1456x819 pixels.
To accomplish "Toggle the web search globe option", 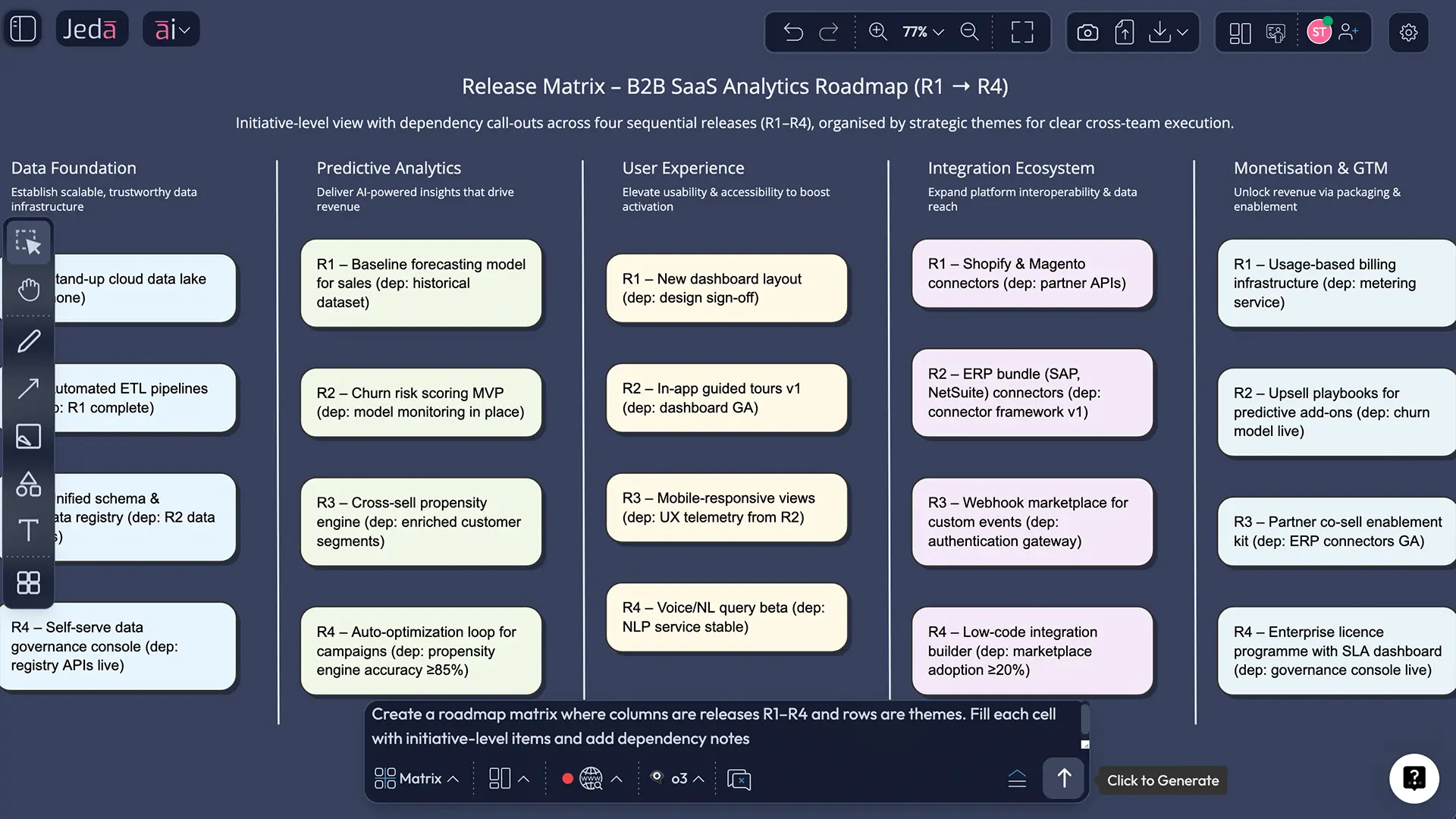I will pos(591,778).
